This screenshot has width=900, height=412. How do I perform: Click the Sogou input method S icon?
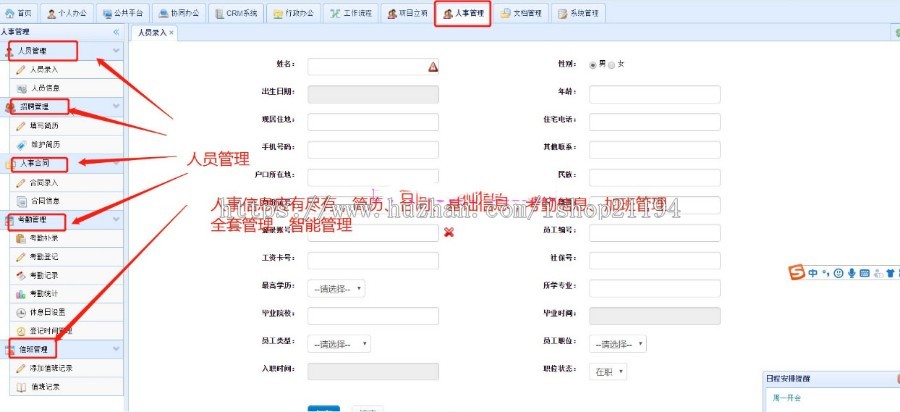797,273
